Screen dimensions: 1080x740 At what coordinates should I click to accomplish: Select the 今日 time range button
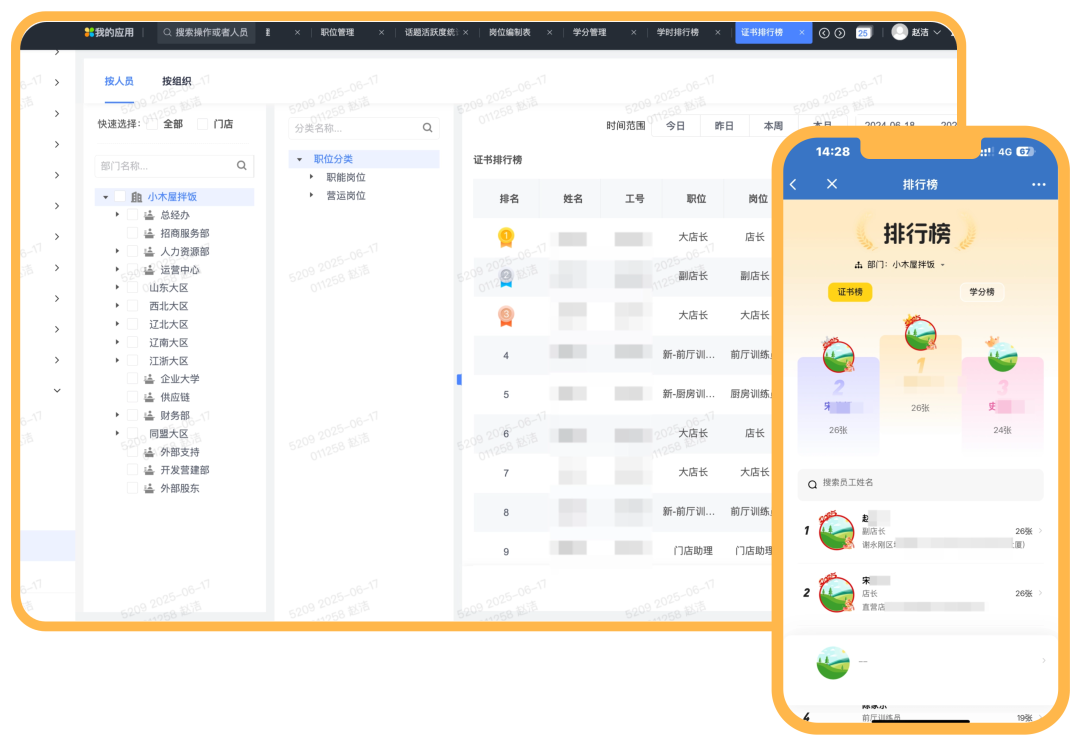pos(675,126)
